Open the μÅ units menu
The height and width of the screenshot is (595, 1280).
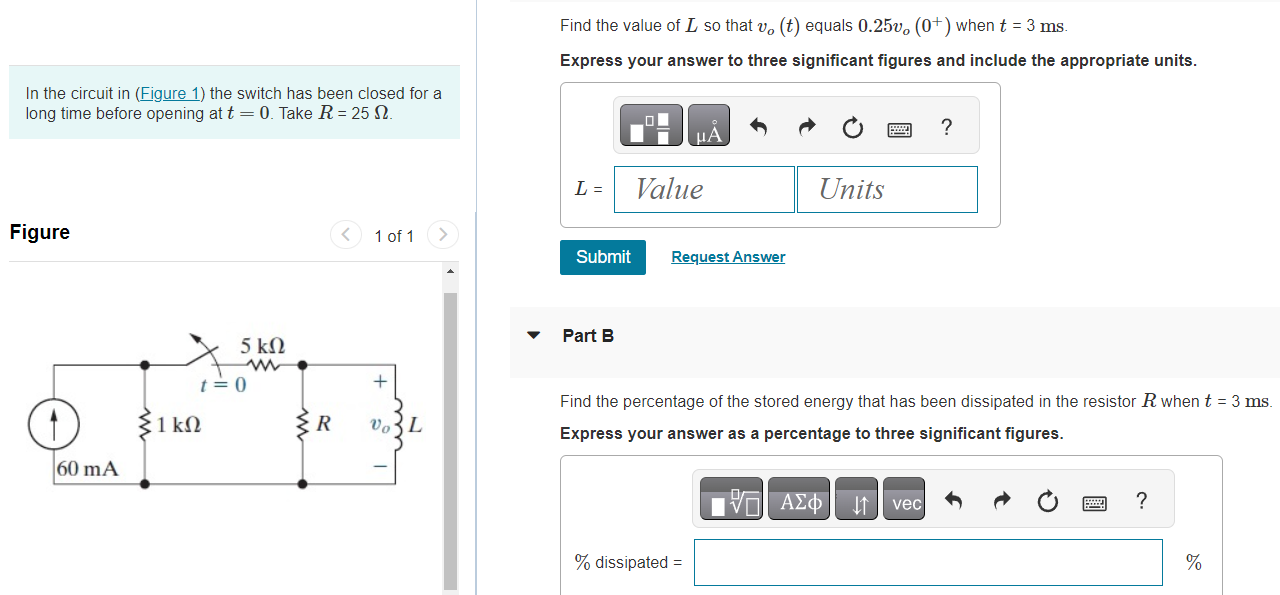pos(708,125)
